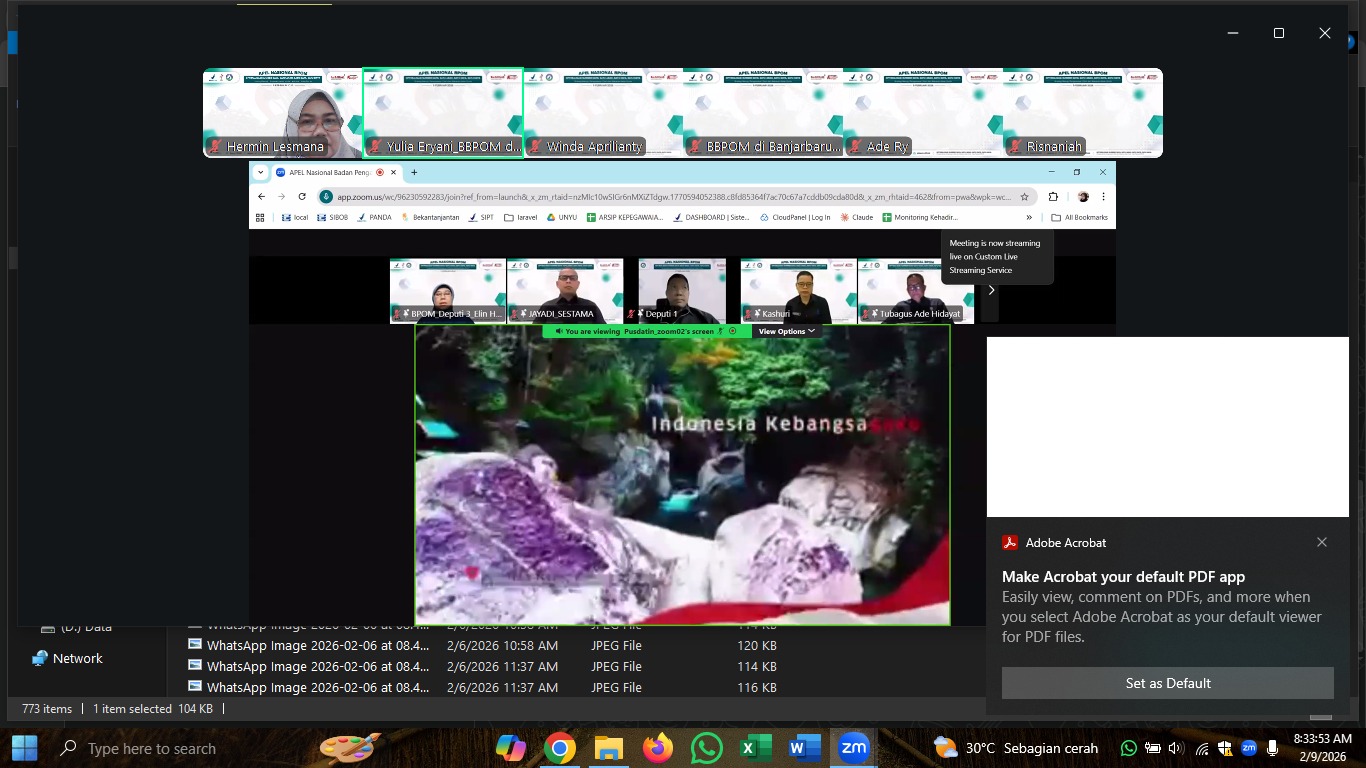The width and height of the screenshot is (1366, 768).
Task: Select Yulia Eryani's video thumbnail
Action: coord(443,113)
